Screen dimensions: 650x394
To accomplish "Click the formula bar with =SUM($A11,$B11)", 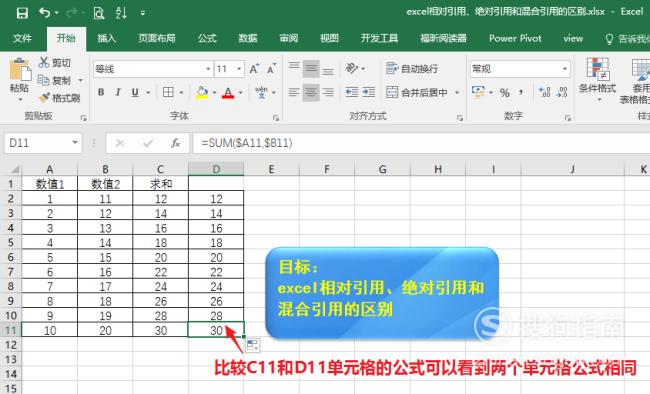I will [x=421, y=143].
